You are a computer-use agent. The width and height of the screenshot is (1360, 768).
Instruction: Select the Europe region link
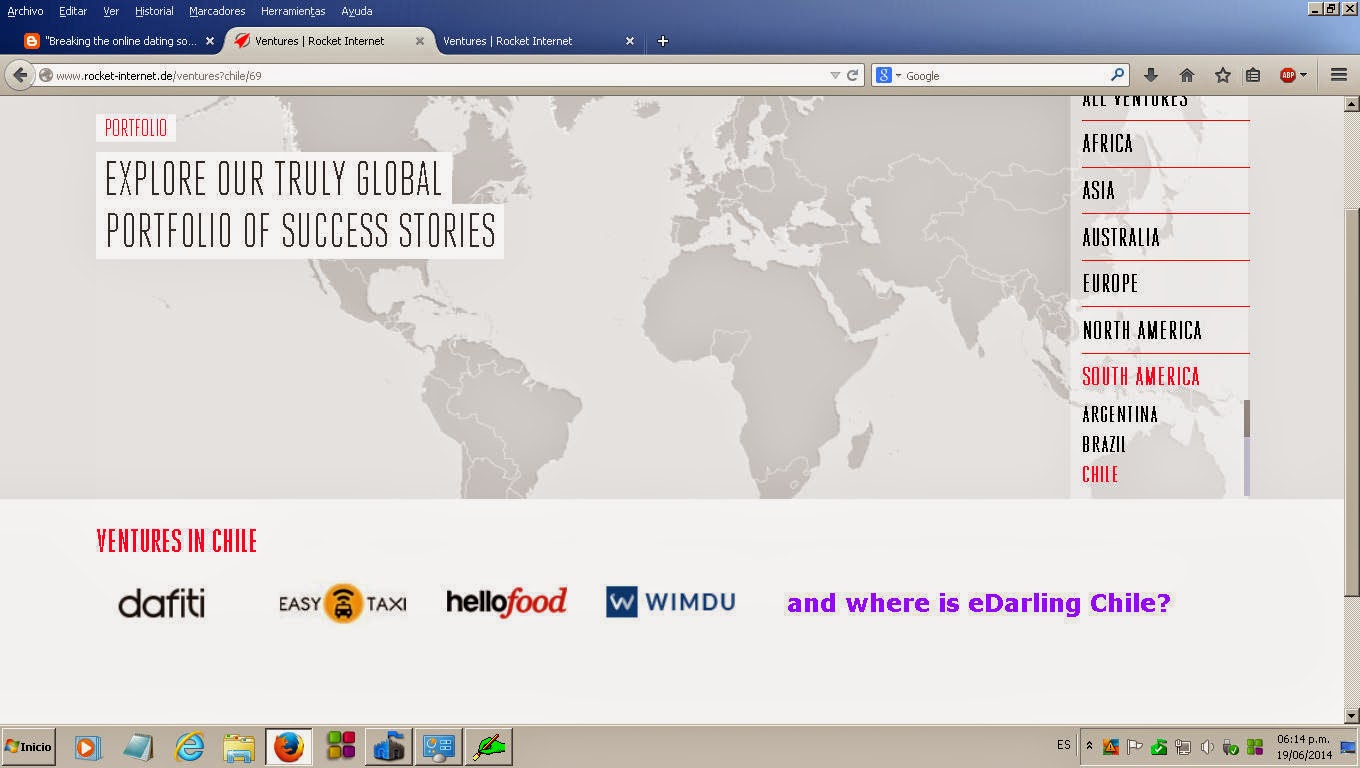[x=1110, y=284]
